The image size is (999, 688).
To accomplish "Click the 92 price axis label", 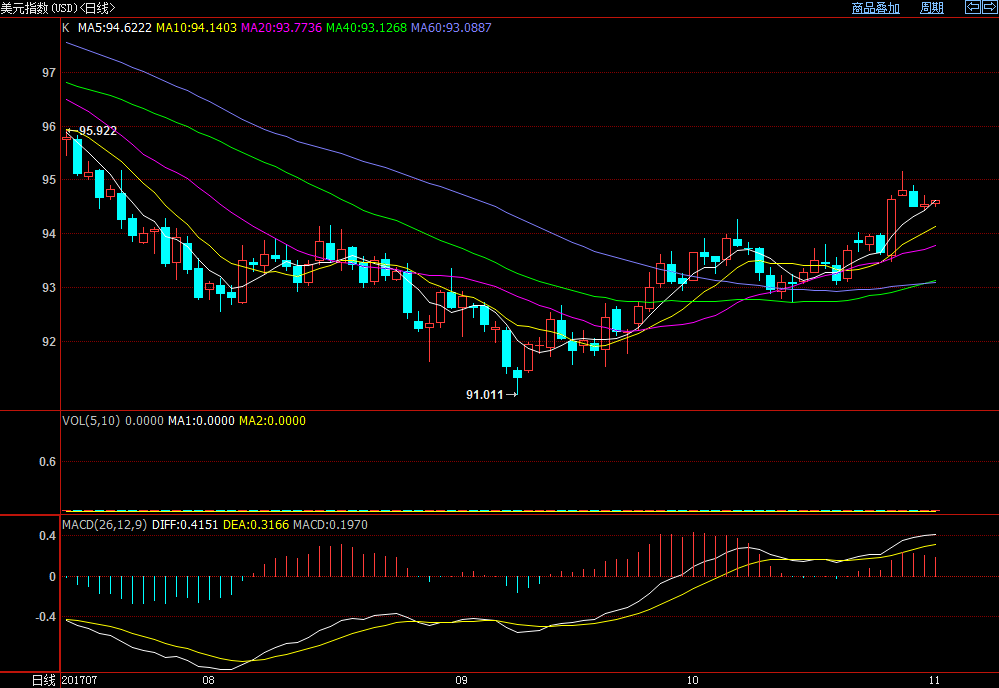I will coord(49,341).
